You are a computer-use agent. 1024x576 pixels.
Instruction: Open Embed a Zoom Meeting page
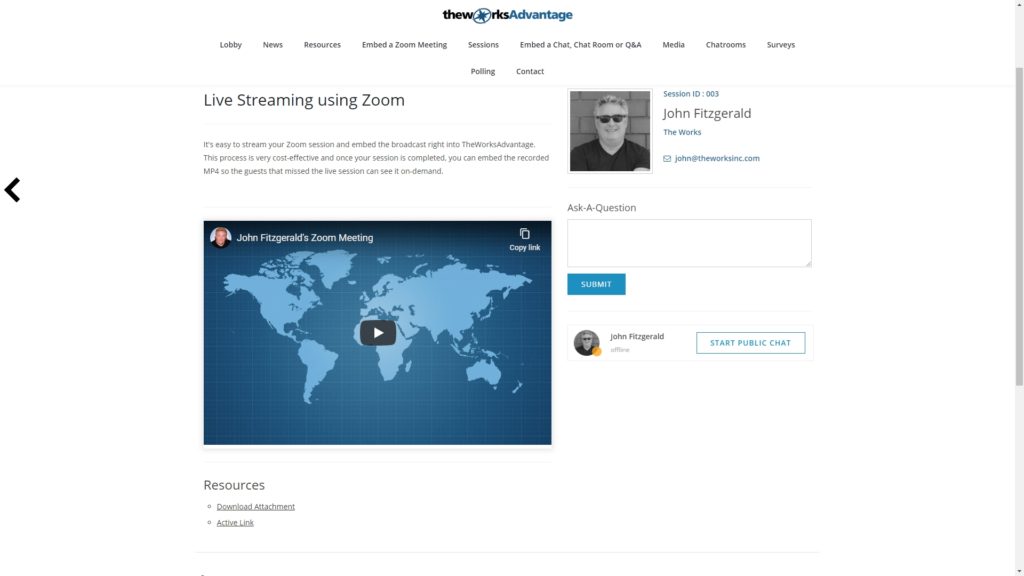[x=404, y=44]
